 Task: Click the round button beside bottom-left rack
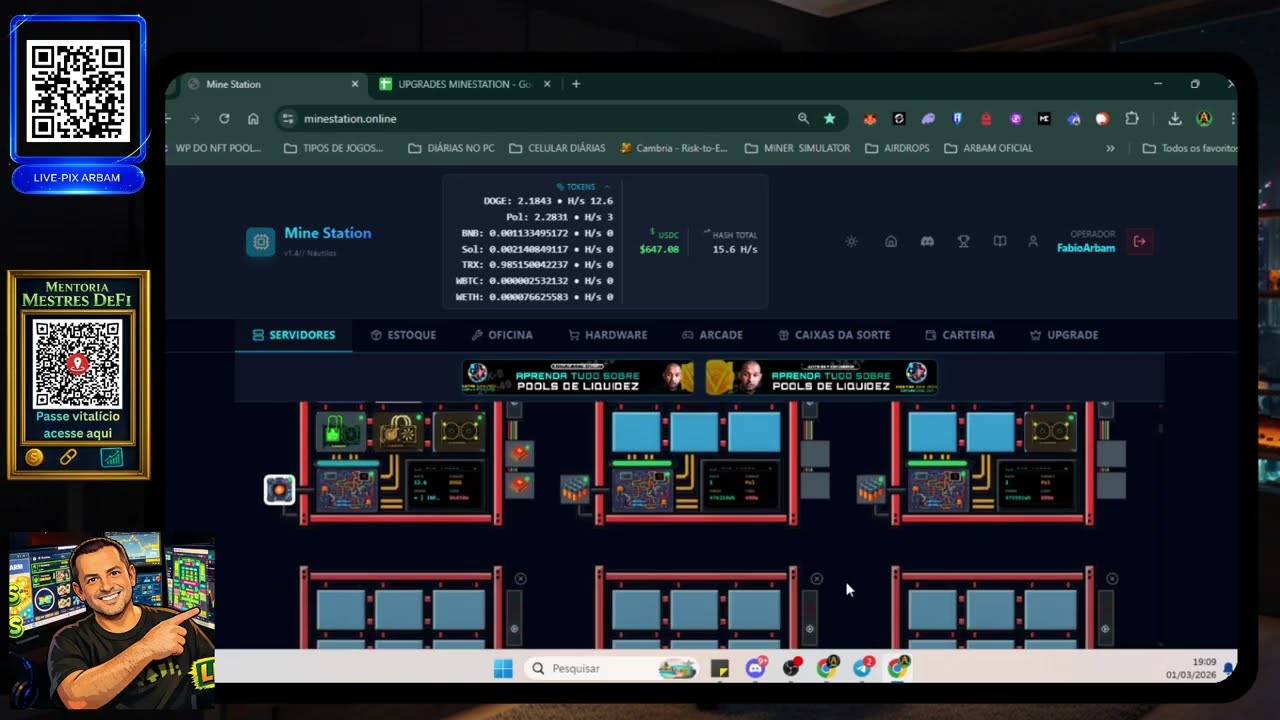click(x=514, y=628)
